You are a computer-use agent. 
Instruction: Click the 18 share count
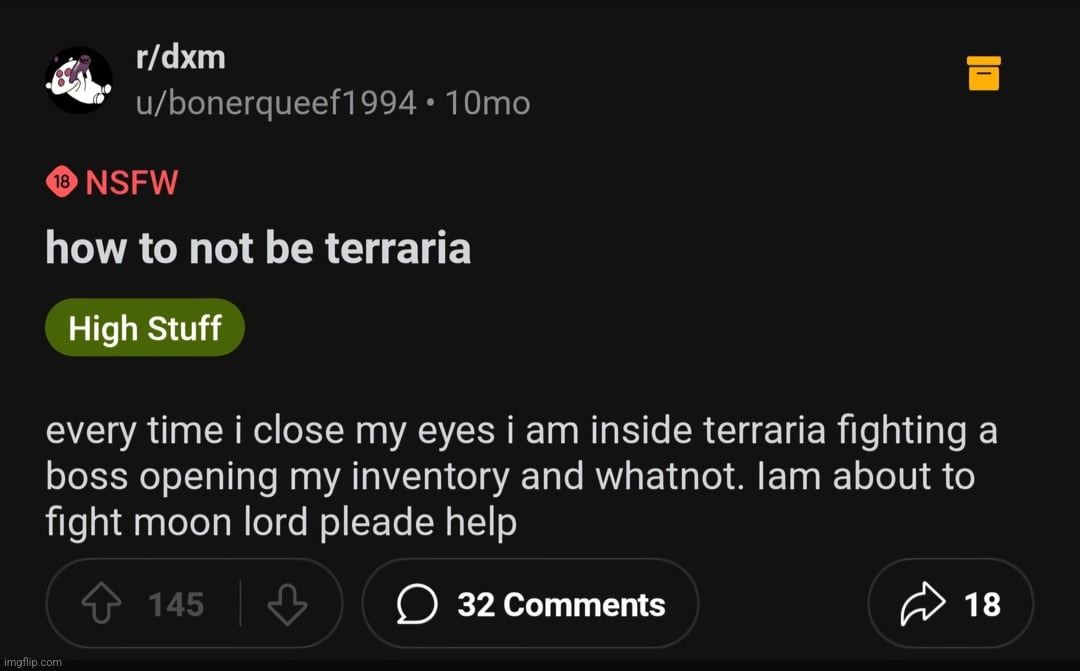[982, 604]
